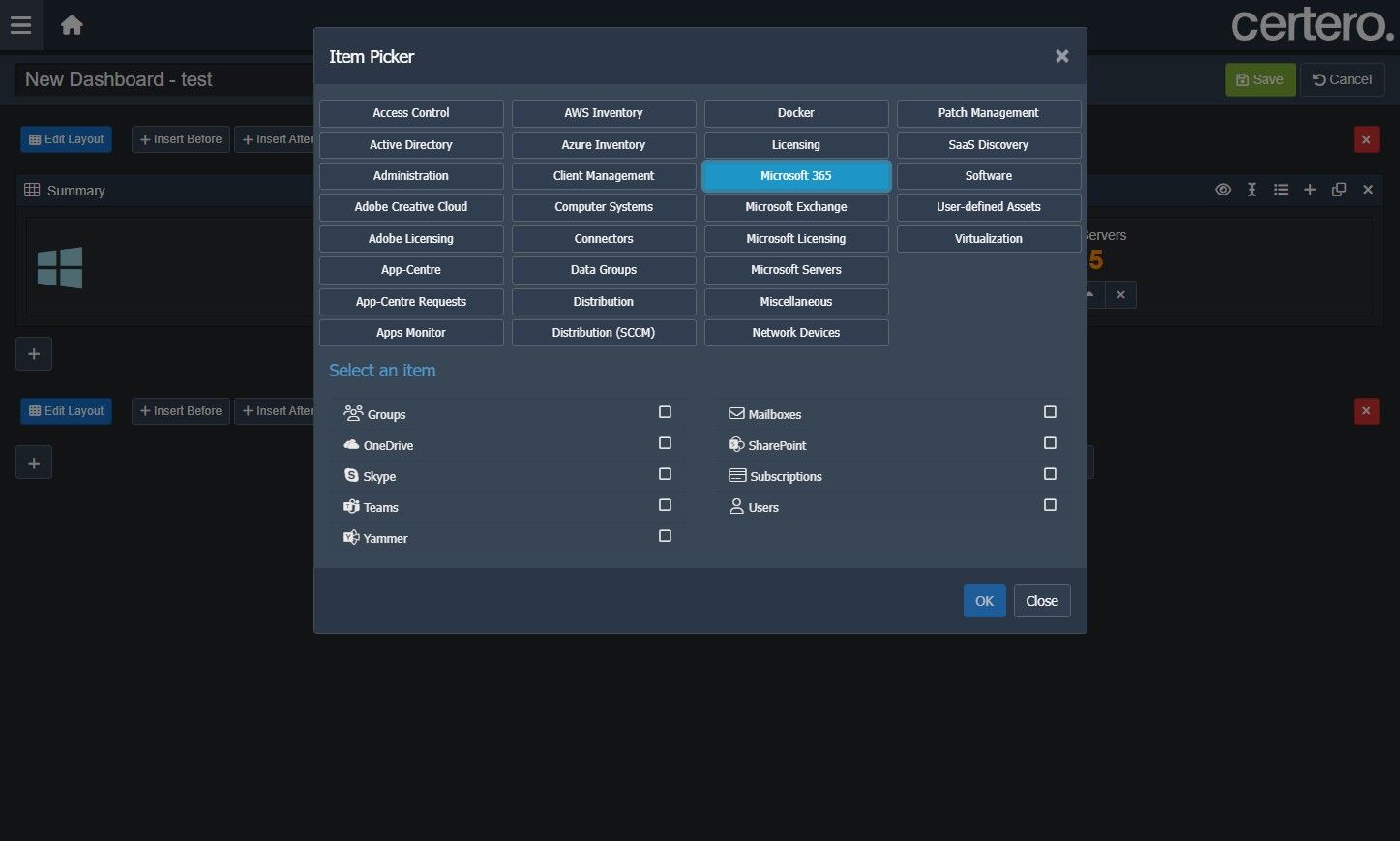Viewport: 1400px width, 841px height.
Task: Click the duplicate icon in Summary panel header
Action: pyautogui.click(x=1339, y=190)
